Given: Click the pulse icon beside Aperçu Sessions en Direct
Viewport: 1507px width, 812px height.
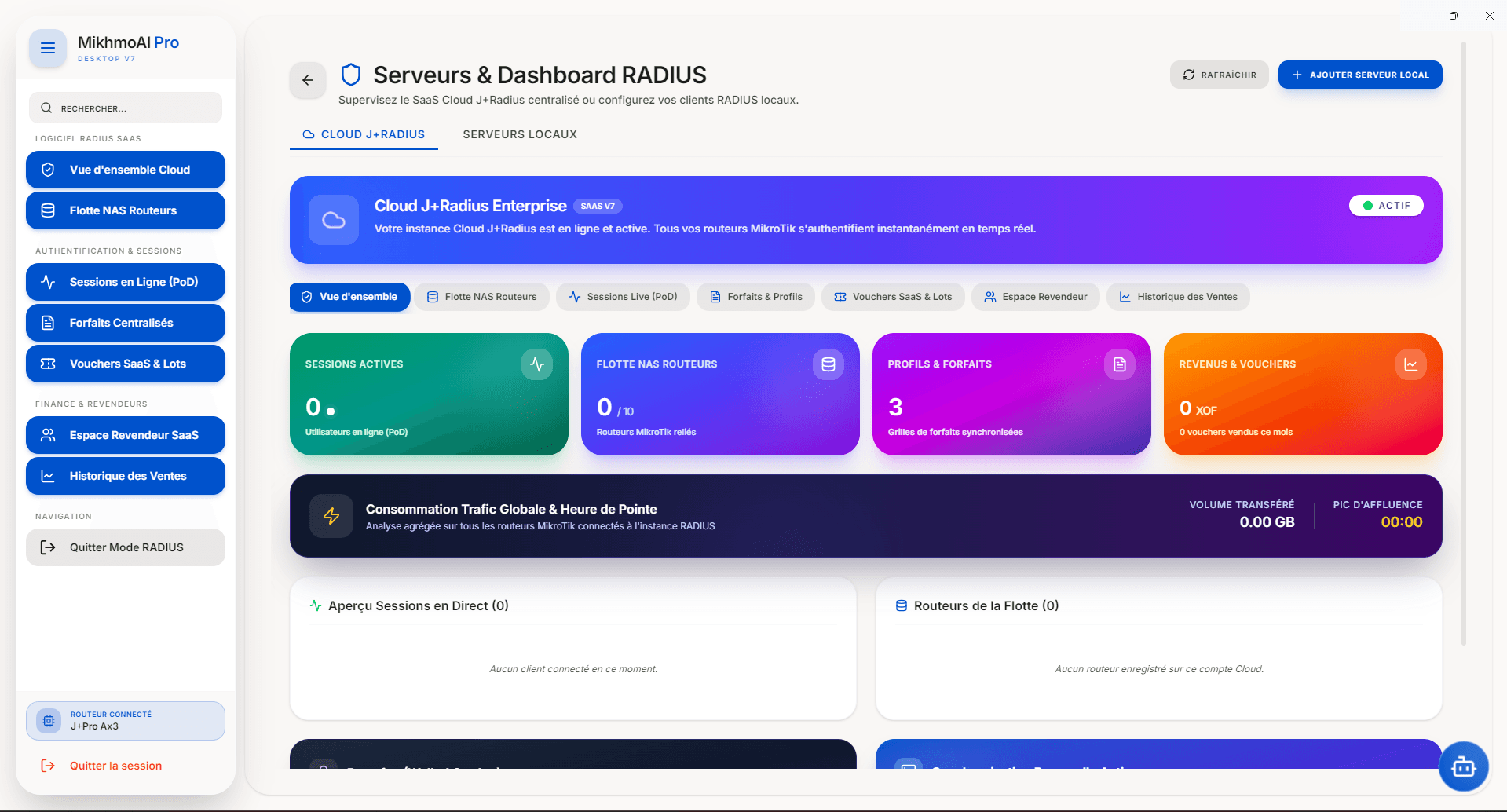Looking at the screenshot, I should pos(316,605).
